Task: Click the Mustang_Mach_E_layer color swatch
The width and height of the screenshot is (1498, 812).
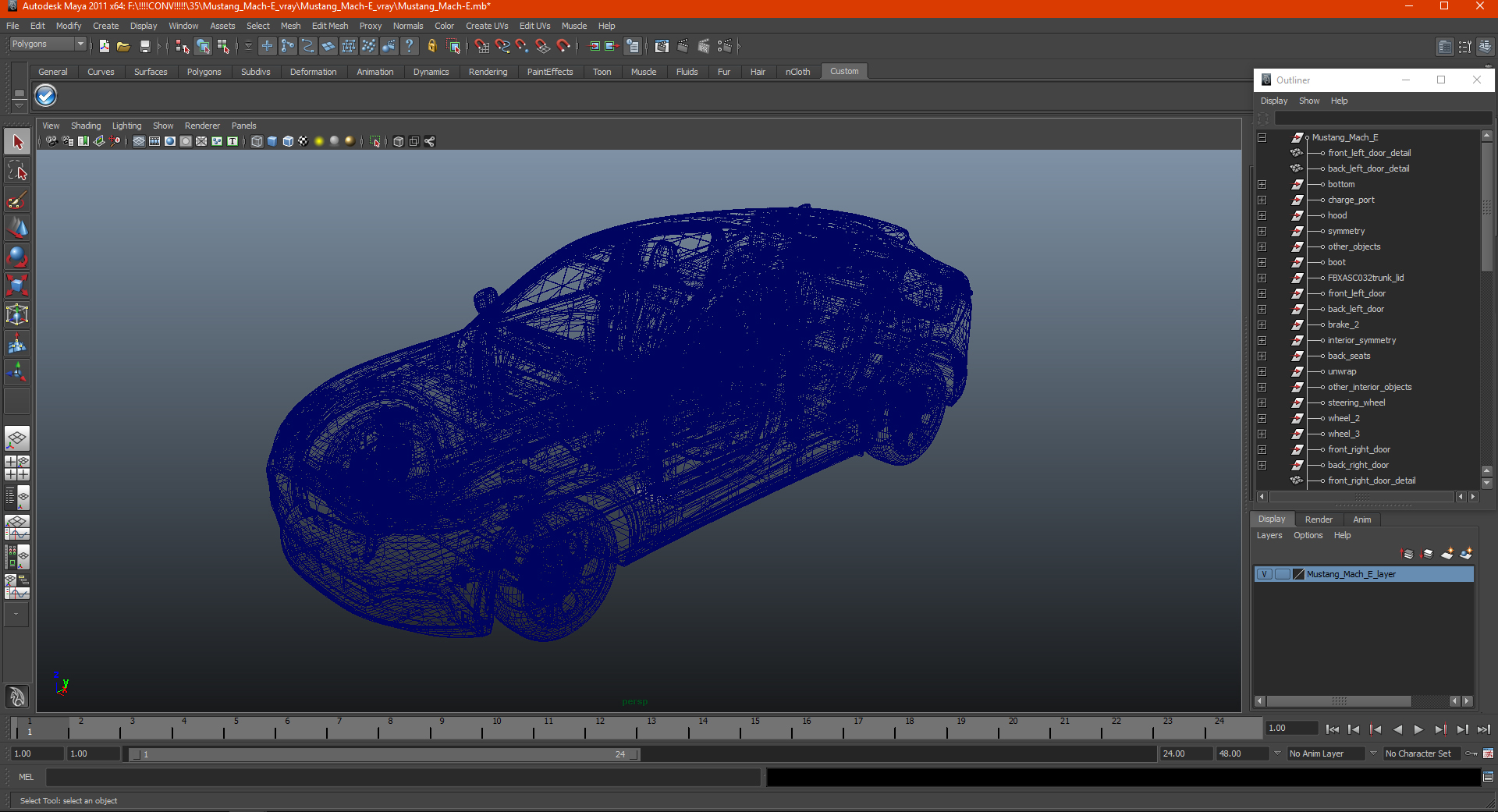Action: pos(1299,574)
